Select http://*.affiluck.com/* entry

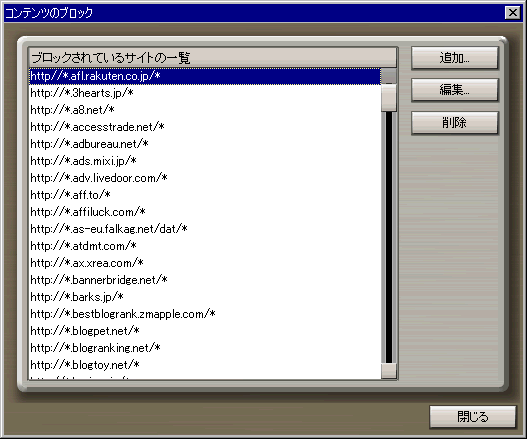pos(205,212)
